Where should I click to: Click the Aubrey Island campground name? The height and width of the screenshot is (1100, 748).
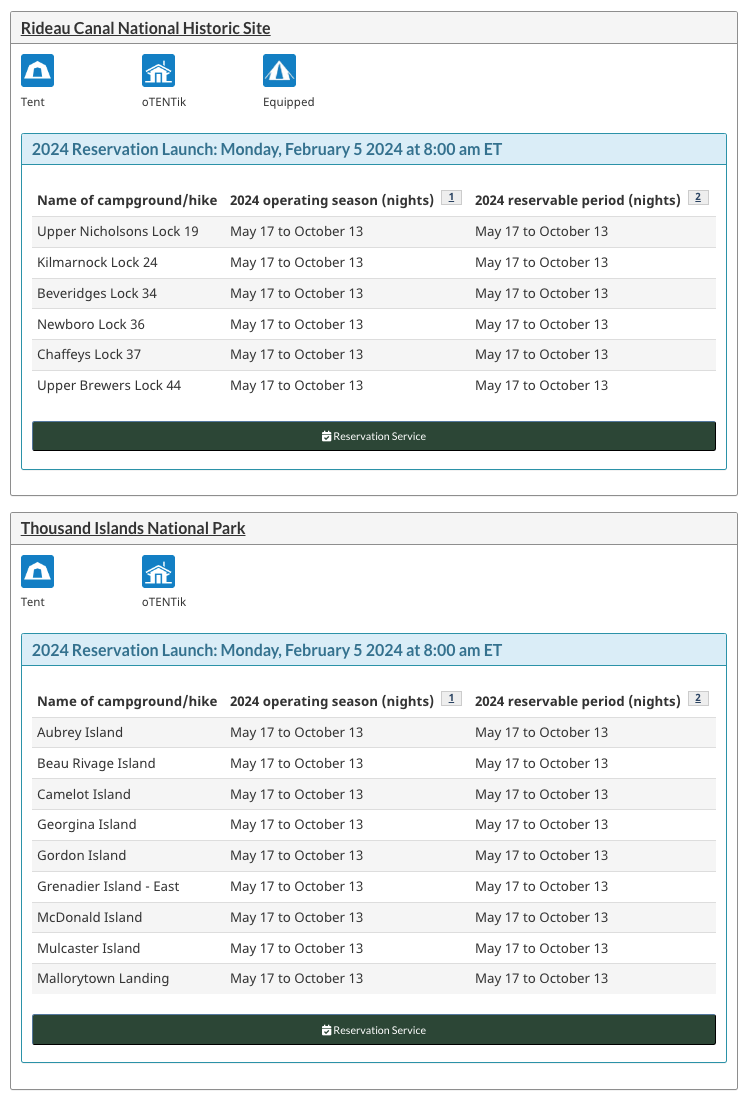[80, 733]
